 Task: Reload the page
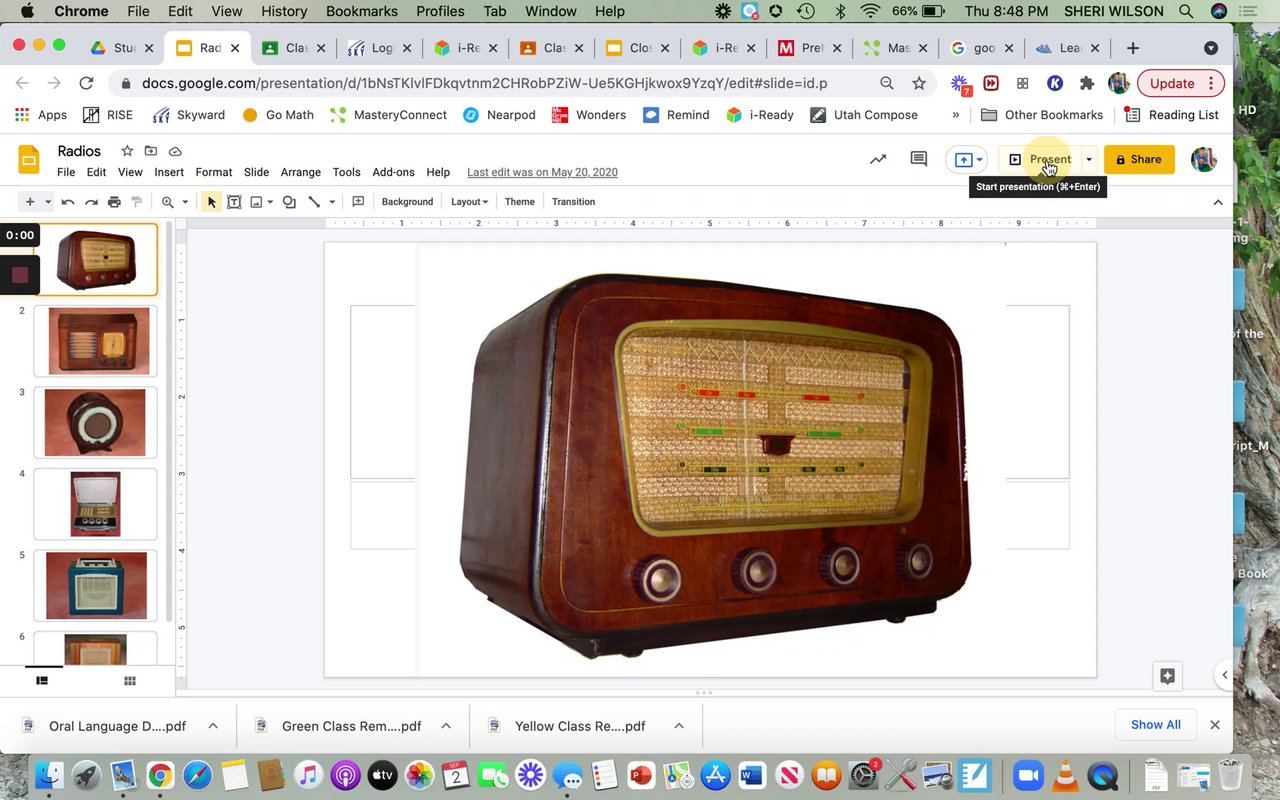(86, 83)
